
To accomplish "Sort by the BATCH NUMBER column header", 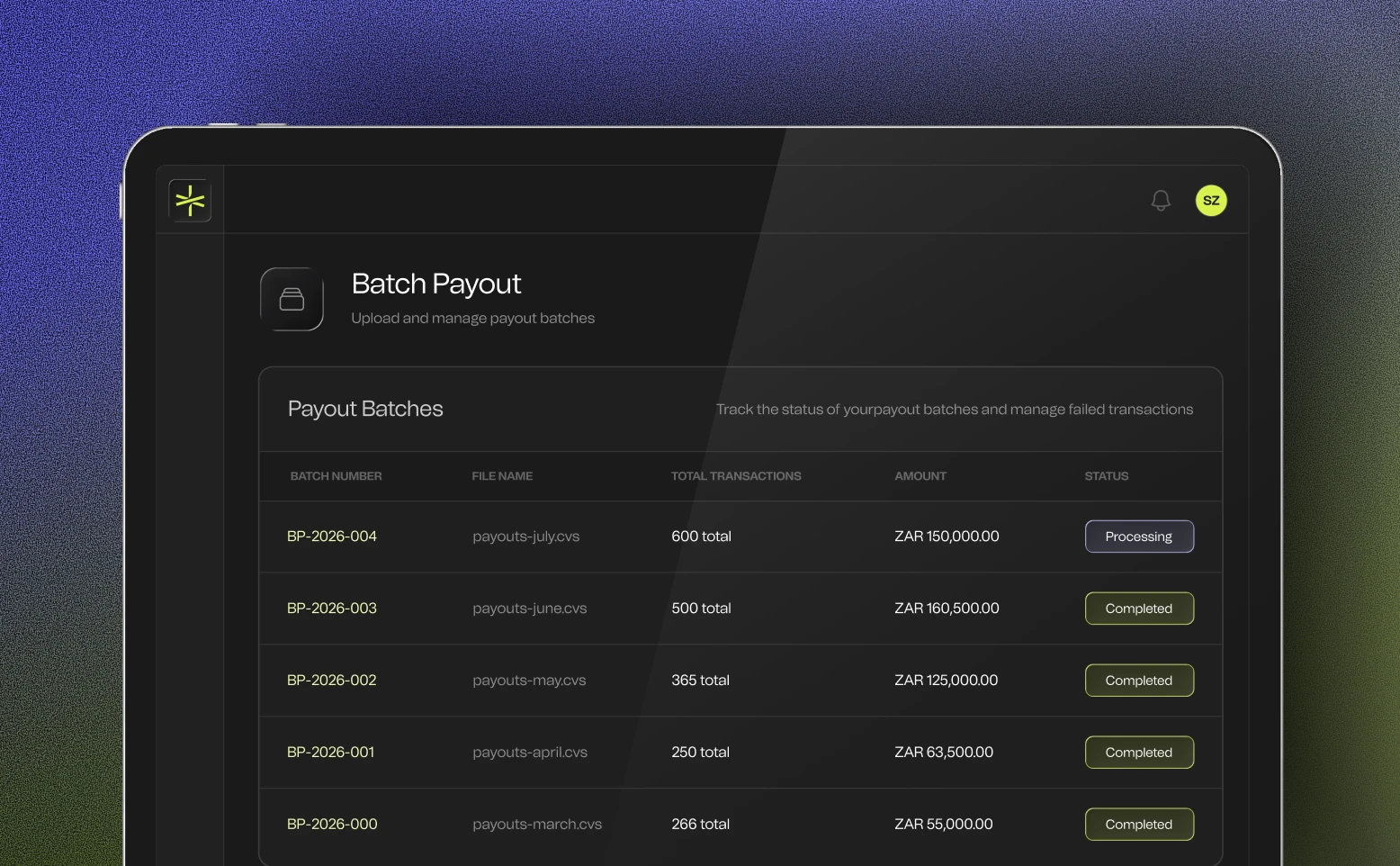I will pyautogui.click(x=336, y=475).
